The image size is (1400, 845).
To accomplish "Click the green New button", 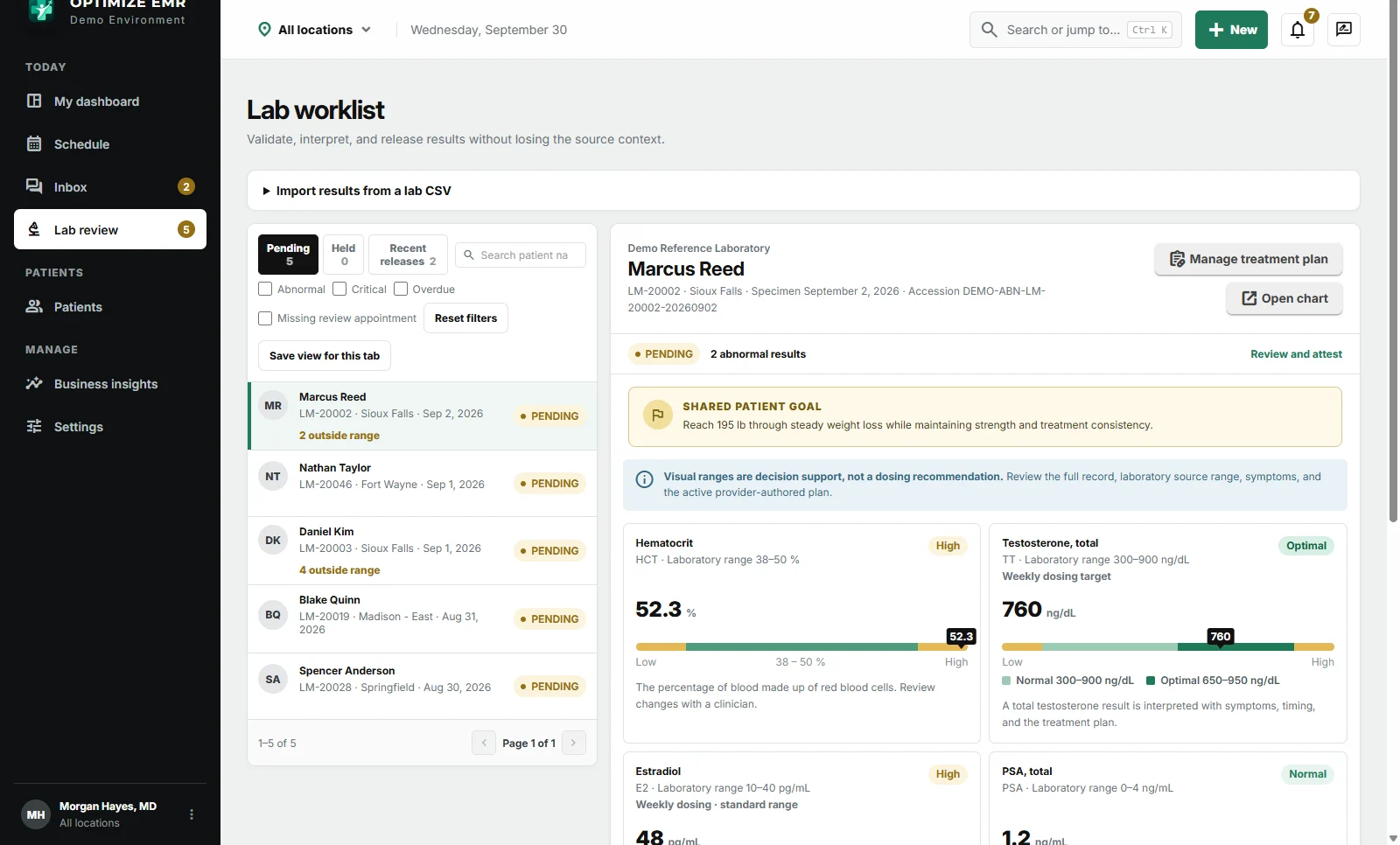I will click(1231, 30).
